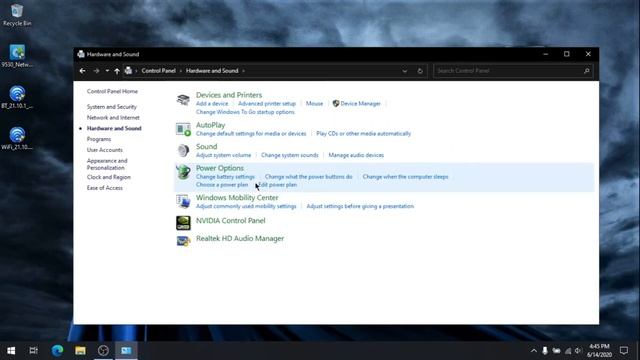640x360 pixels.
Task: Open the Windows Start menu
Action: [x=11, y=350]
